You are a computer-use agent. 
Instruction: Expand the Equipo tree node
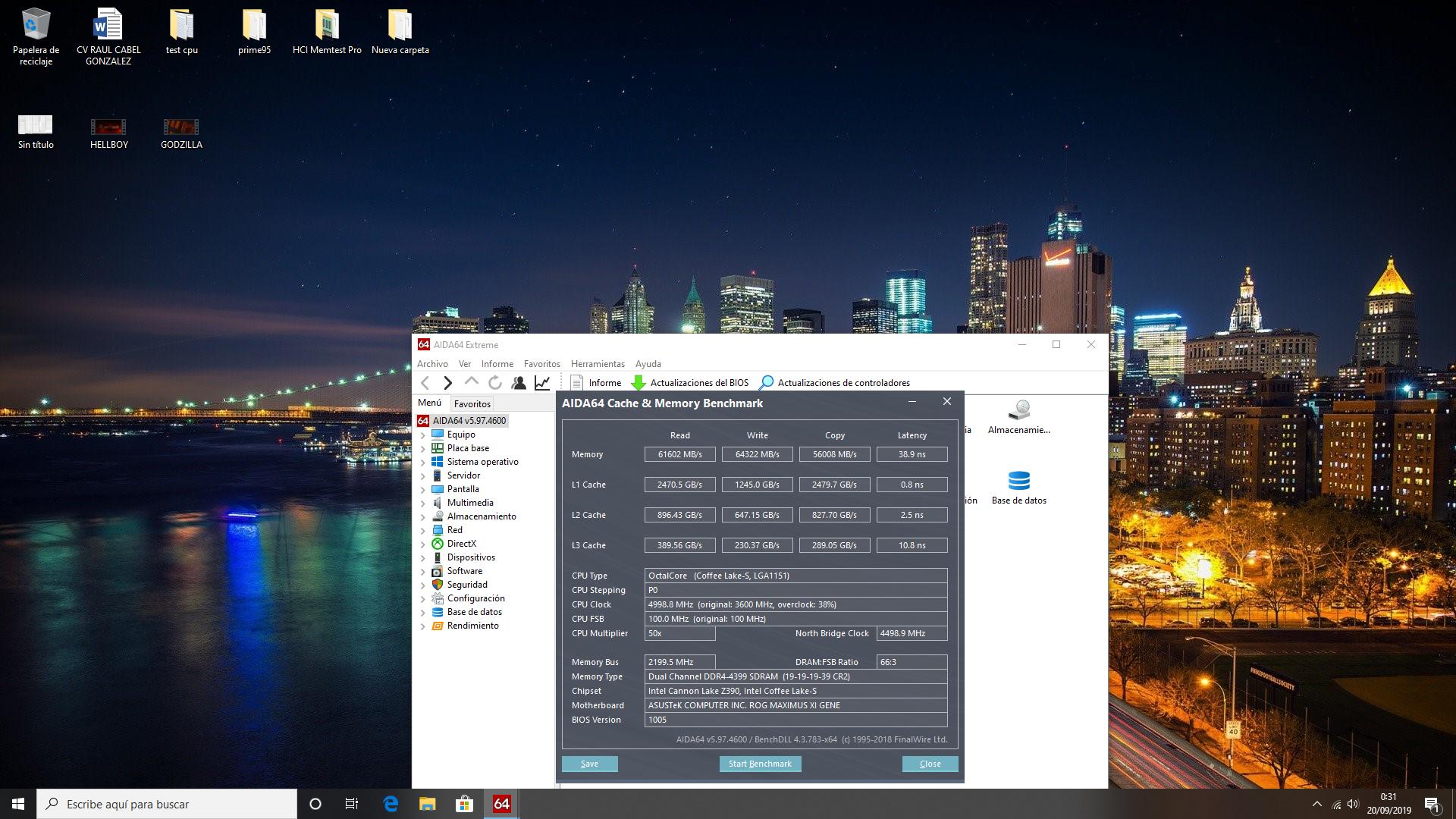tap(423, 435)
